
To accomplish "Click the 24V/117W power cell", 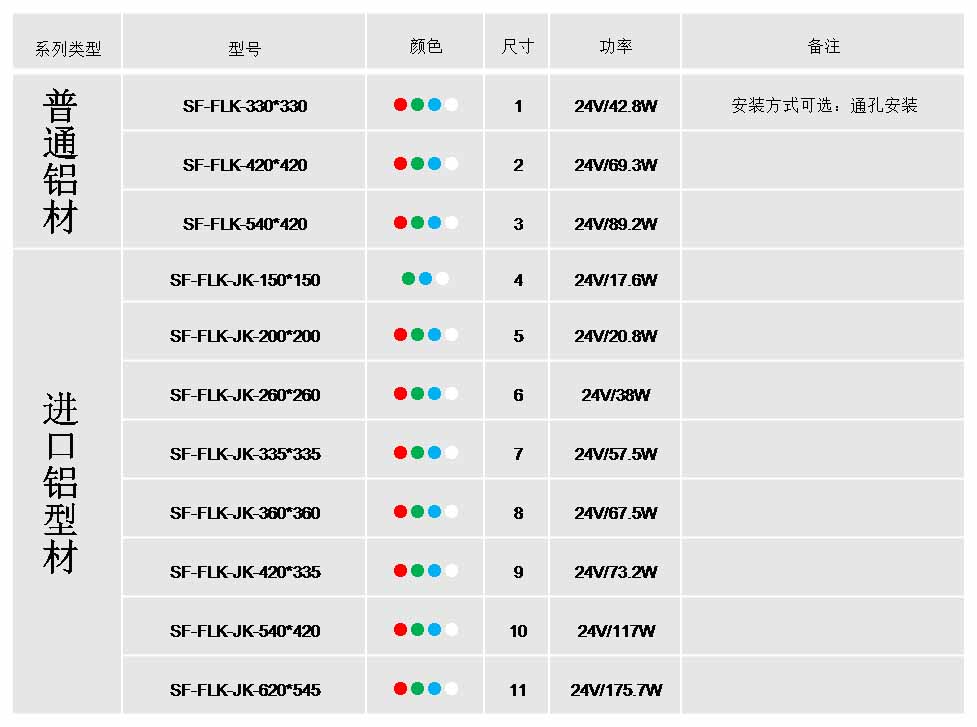I will tap(616, 631).
